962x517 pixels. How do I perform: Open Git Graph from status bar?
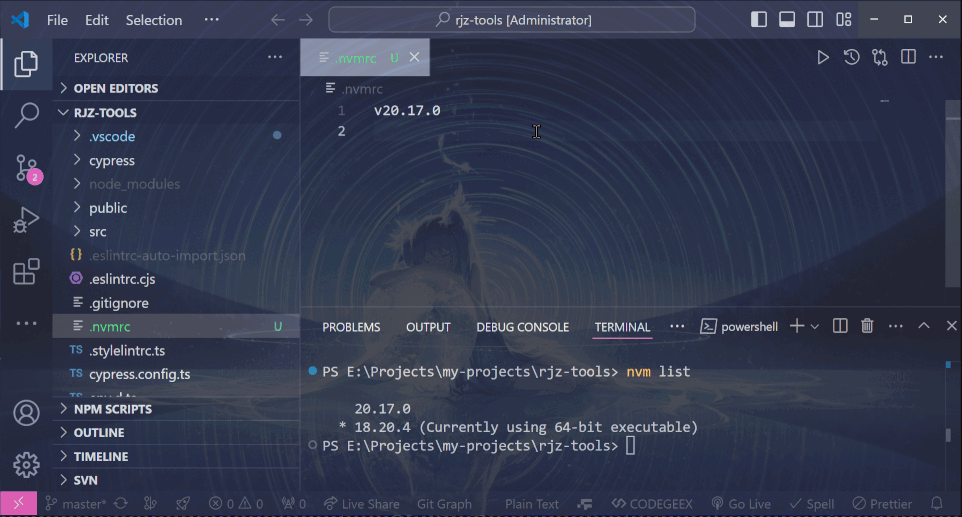(444, 504)
